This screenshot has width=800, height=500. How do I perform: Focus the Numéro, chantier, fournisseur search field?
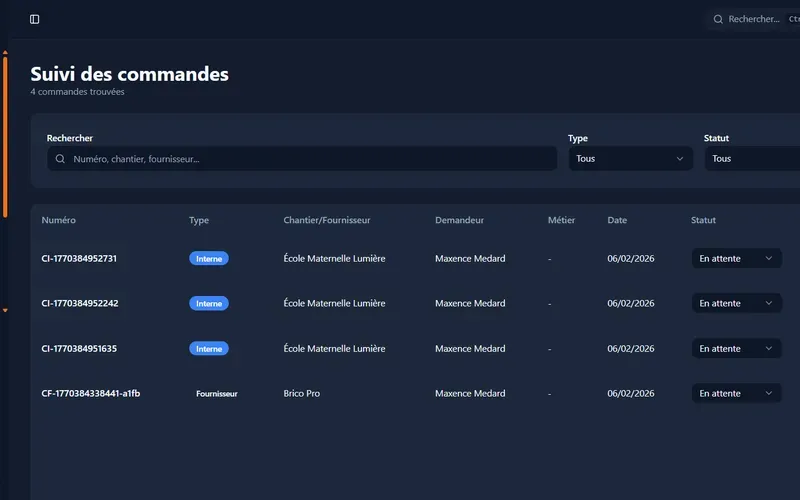[302, 159]
